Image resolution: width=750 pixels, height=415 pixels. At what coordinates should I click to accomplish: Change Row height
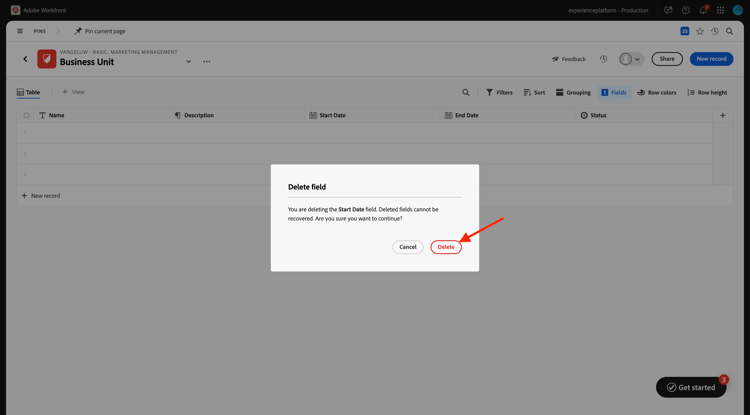coord(707,92)
